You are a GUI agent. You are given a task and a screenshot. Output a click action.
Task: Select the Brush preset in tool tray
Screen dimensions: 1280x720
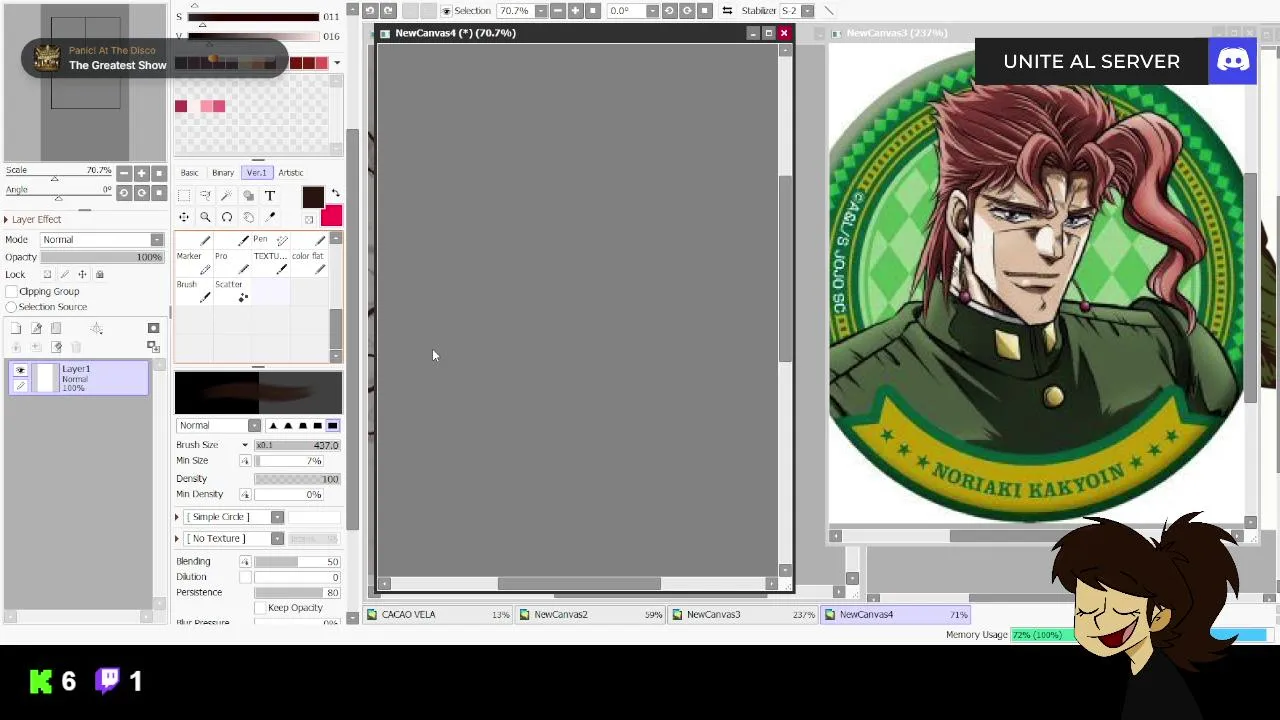[x=194, y=291]
